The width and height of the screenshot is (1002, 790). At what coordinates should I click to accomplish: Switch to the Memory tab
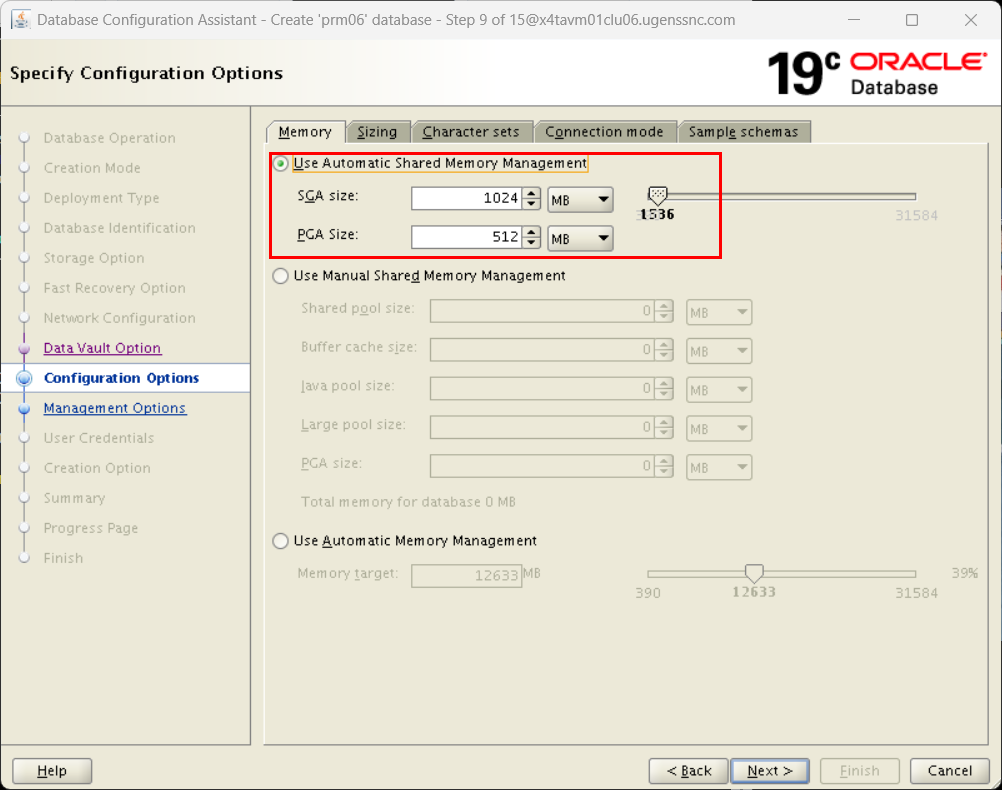tap(305, 132)
